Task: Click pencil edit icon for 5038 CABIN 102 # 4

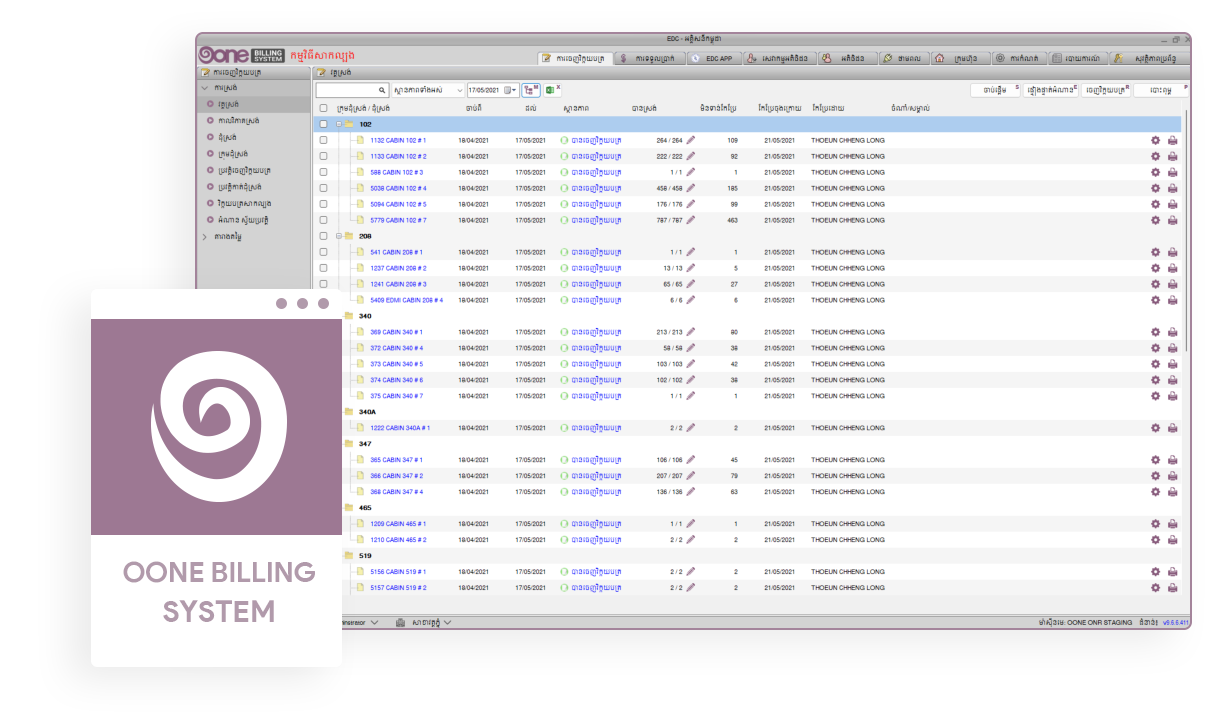Action: (x=690, y=188)
